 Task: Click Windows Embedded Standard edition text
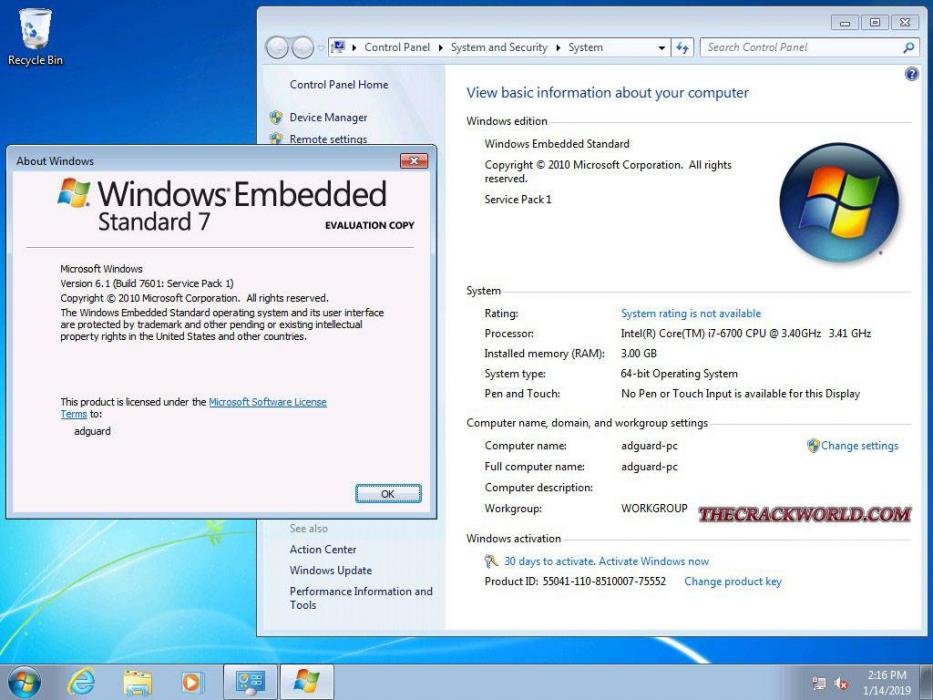coord(557,143)
